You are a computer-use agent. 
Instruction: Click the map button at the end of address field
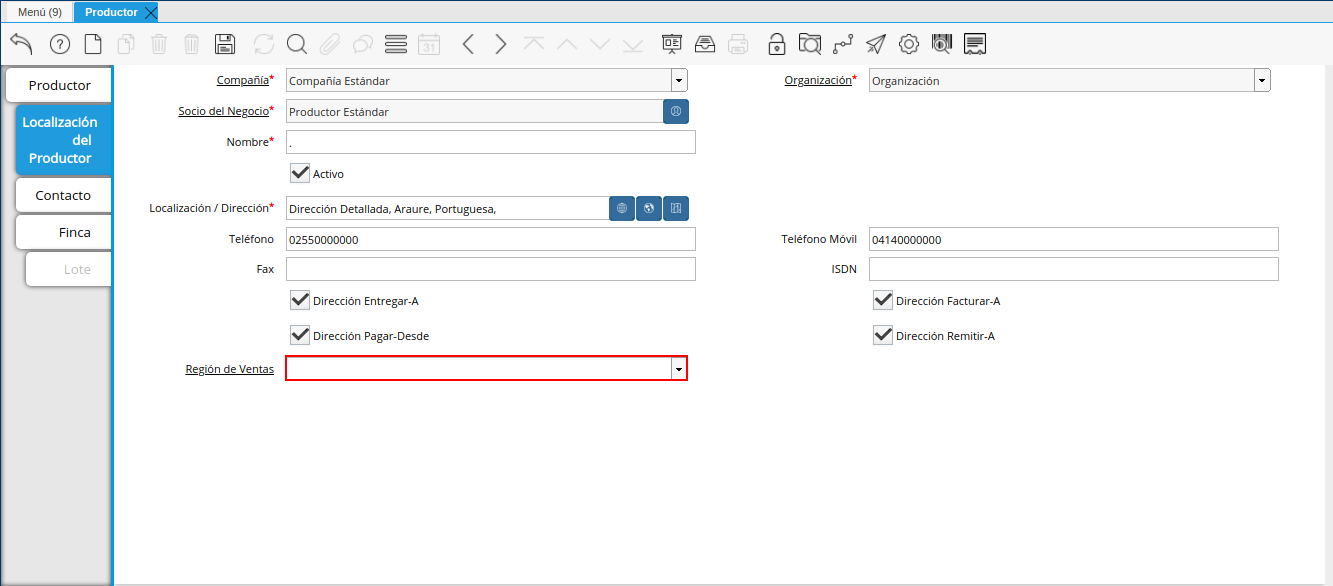click(x=676, y=208)
